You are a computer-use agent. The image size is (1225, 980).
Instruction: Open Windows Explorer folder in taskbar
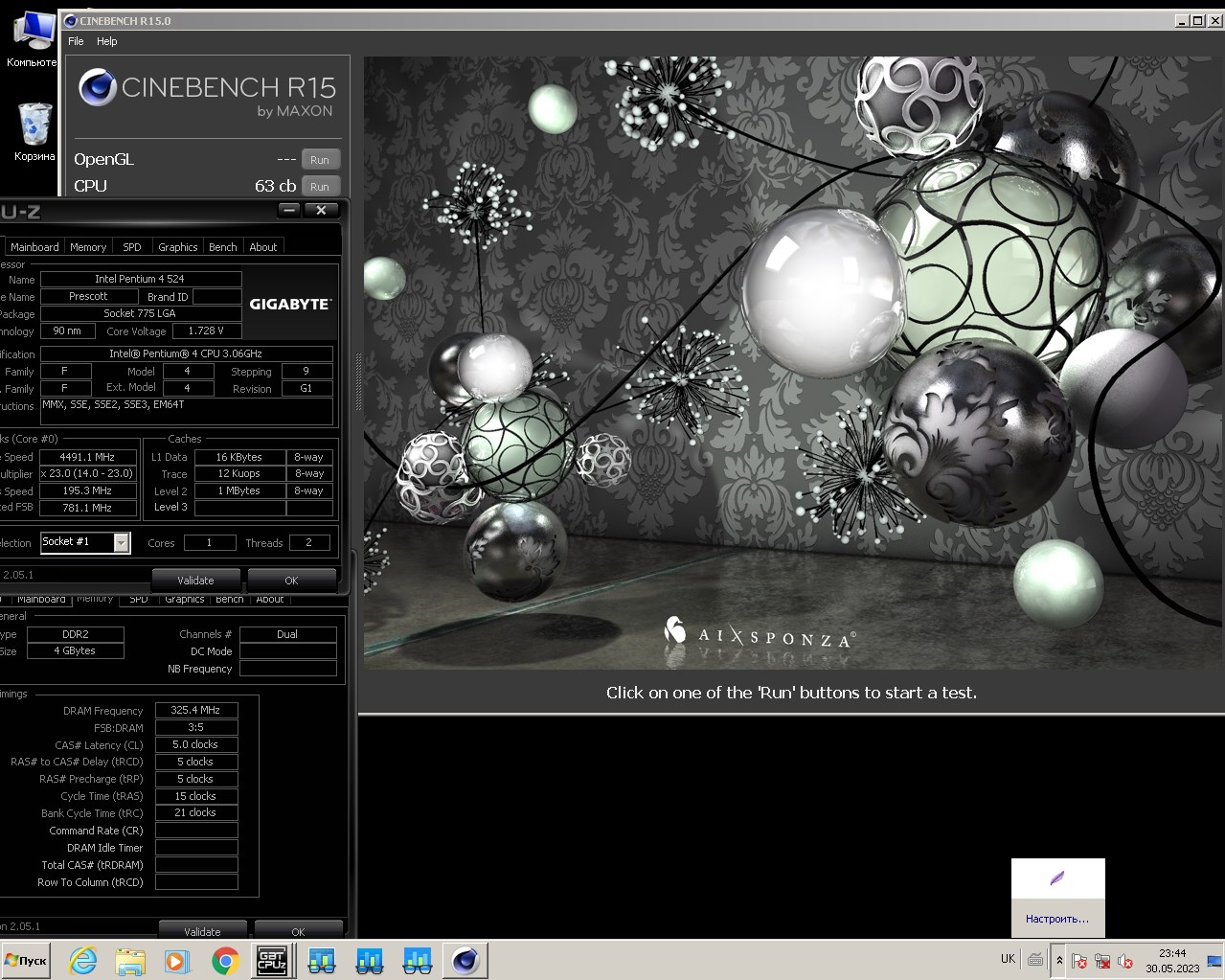tap(130, 960)
